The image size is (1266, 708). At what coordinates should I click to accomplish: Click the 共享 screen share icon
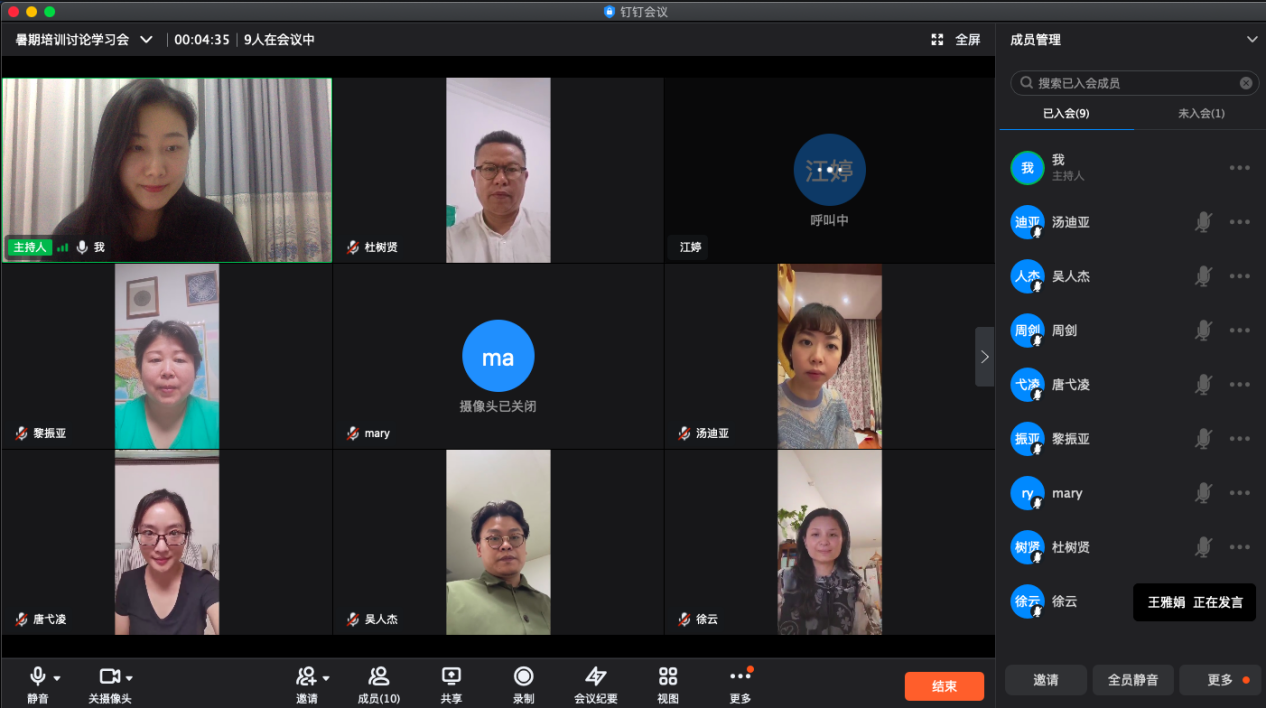[451, 677]
